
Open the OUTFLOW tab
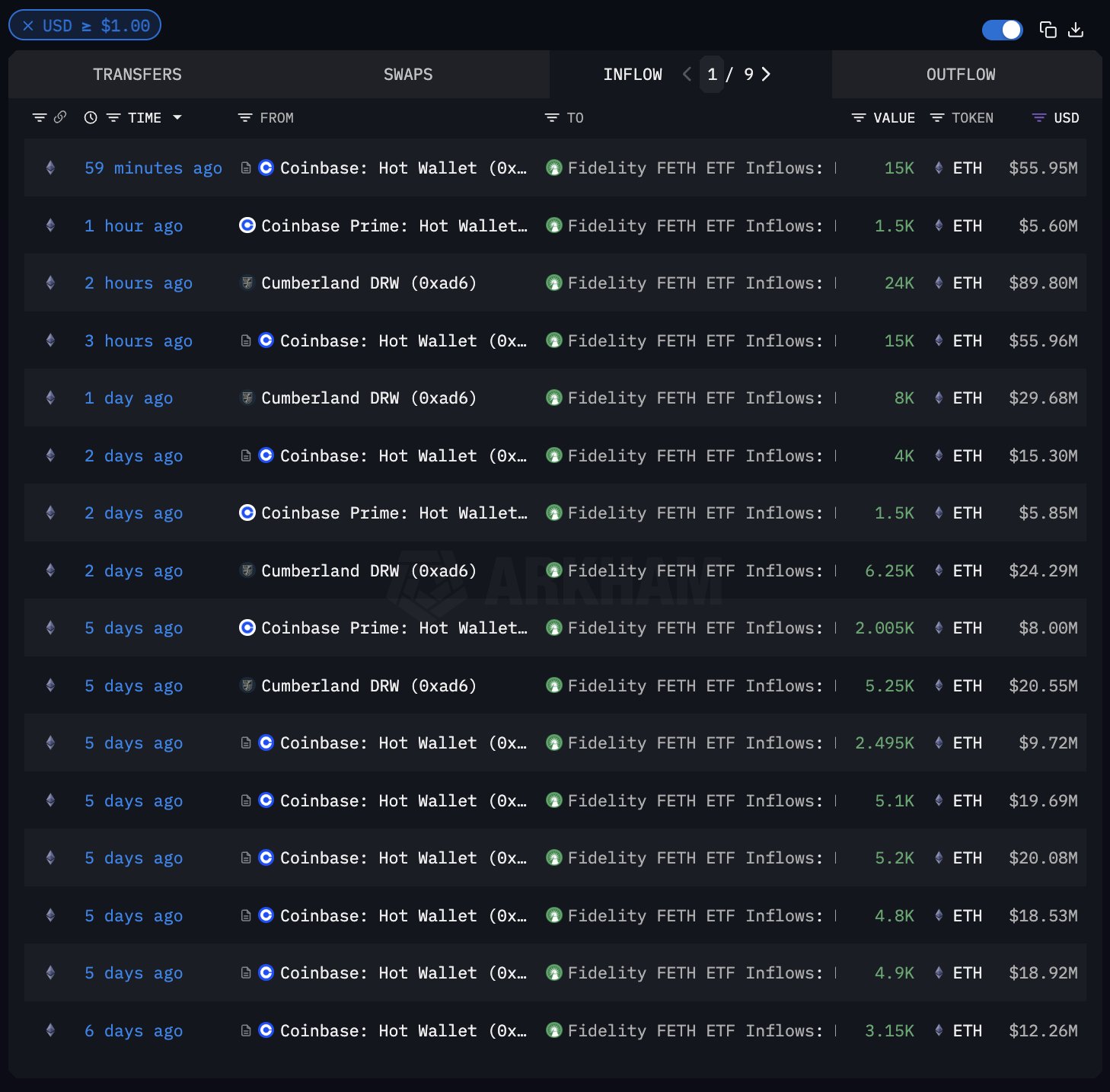tap(961, 75)
